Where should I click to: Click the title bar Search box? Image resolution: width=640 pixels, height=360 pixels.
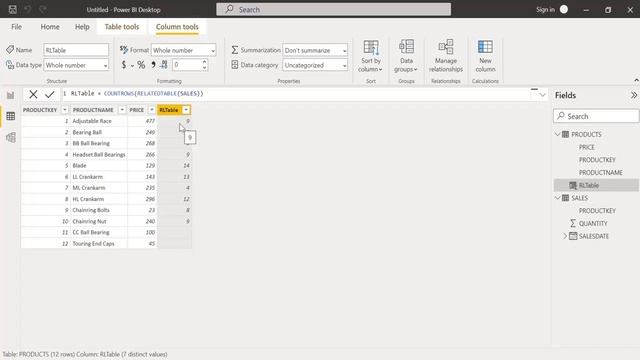click(333, 9)
